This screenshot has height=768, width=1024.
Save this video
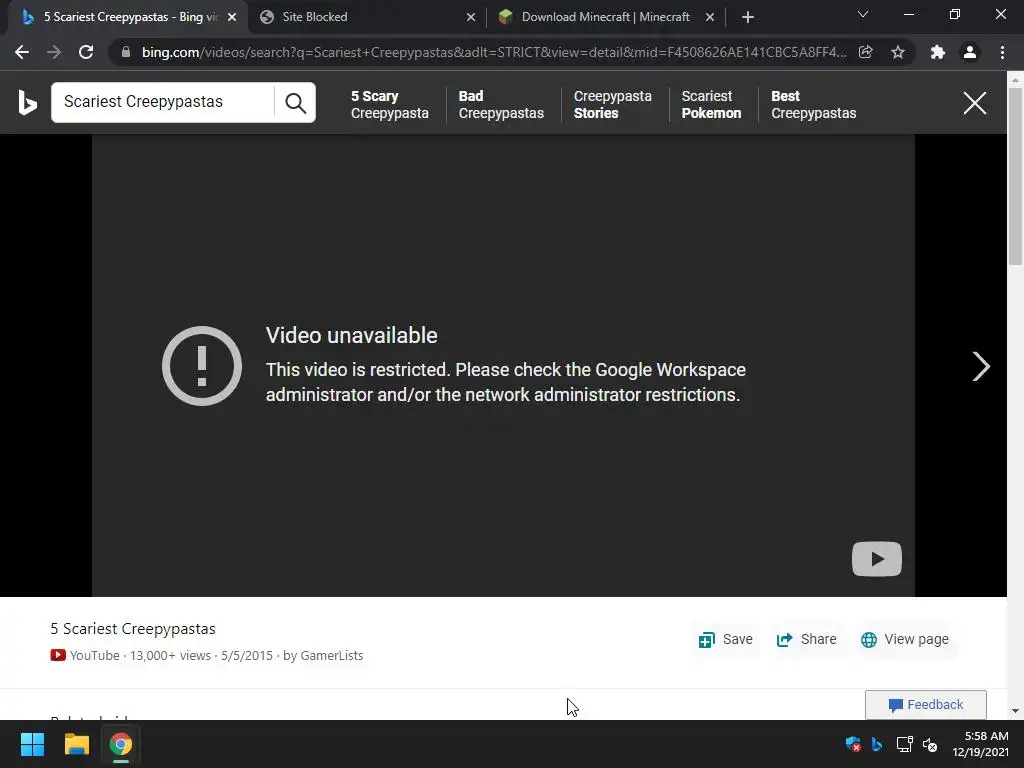coord(726,640)
